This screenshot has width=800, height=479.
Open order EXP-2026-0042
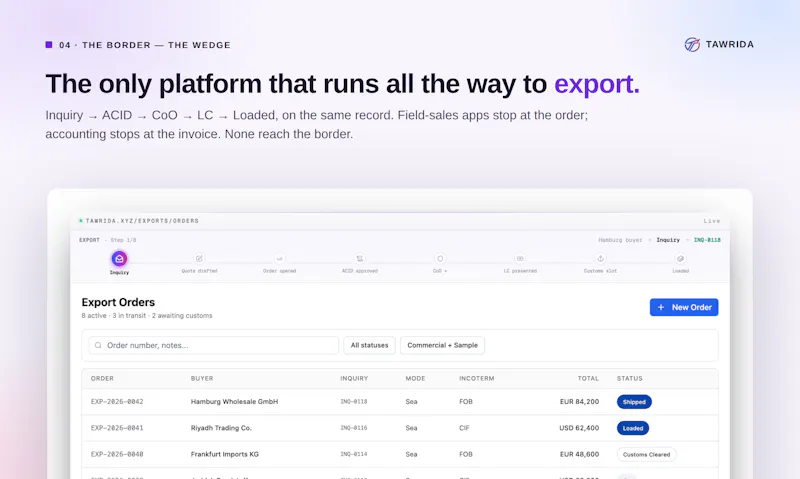pyautogui.click(x=117, y=401)
